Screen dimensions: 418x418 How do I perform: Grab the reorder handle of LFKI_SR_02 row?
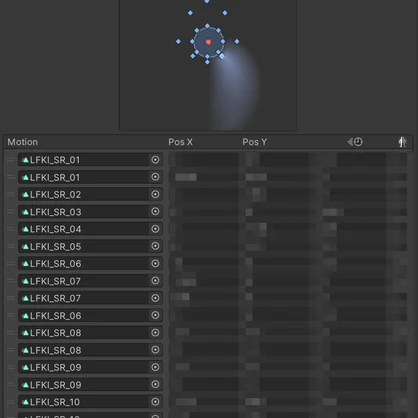11,194
